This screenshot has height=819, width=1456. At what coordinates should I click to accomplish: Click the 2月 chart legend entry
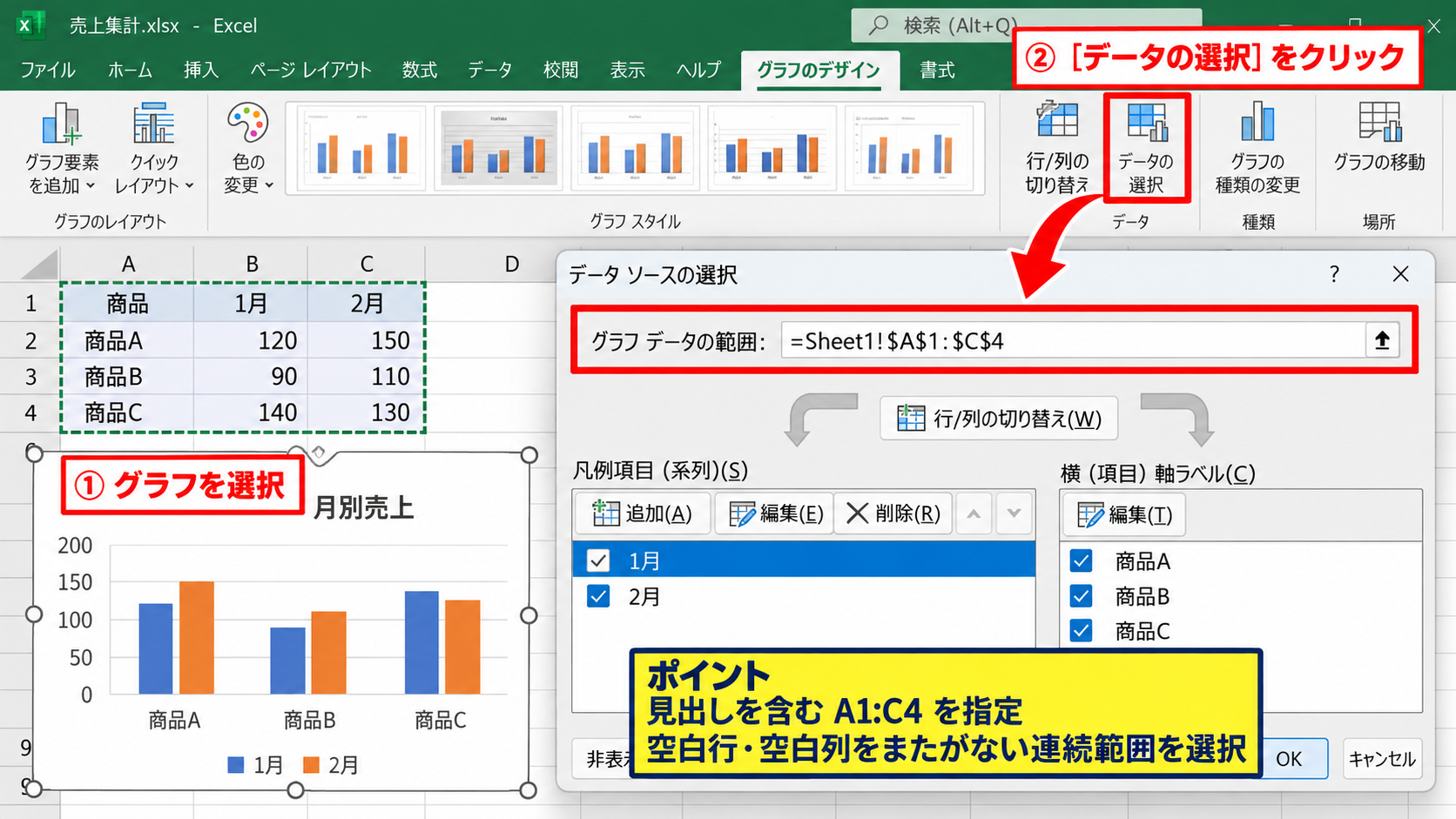coord(331,765)
